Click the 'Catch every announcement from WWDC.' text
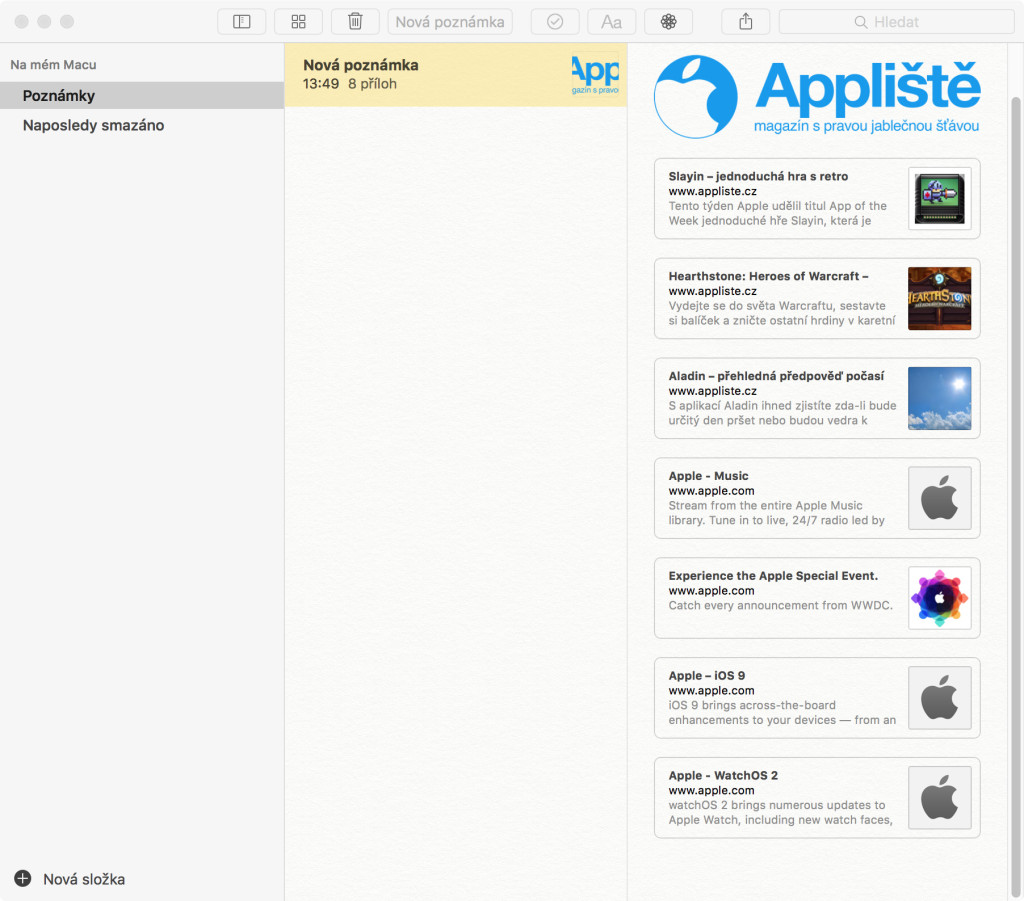 780,605
